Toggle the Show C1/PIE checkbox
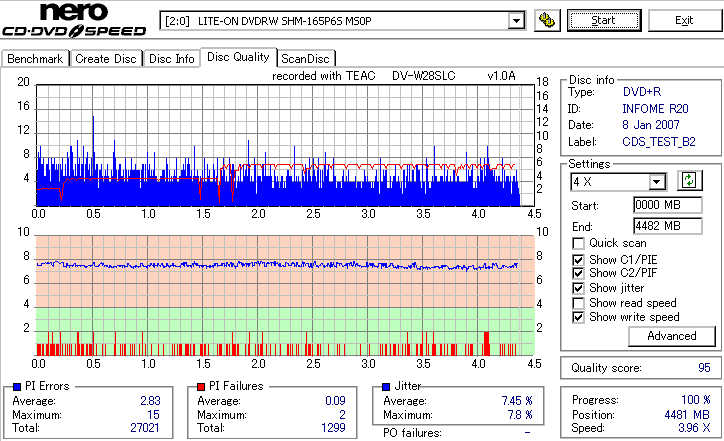The width and height of the screenshot is (724, 441). [578, 260]
